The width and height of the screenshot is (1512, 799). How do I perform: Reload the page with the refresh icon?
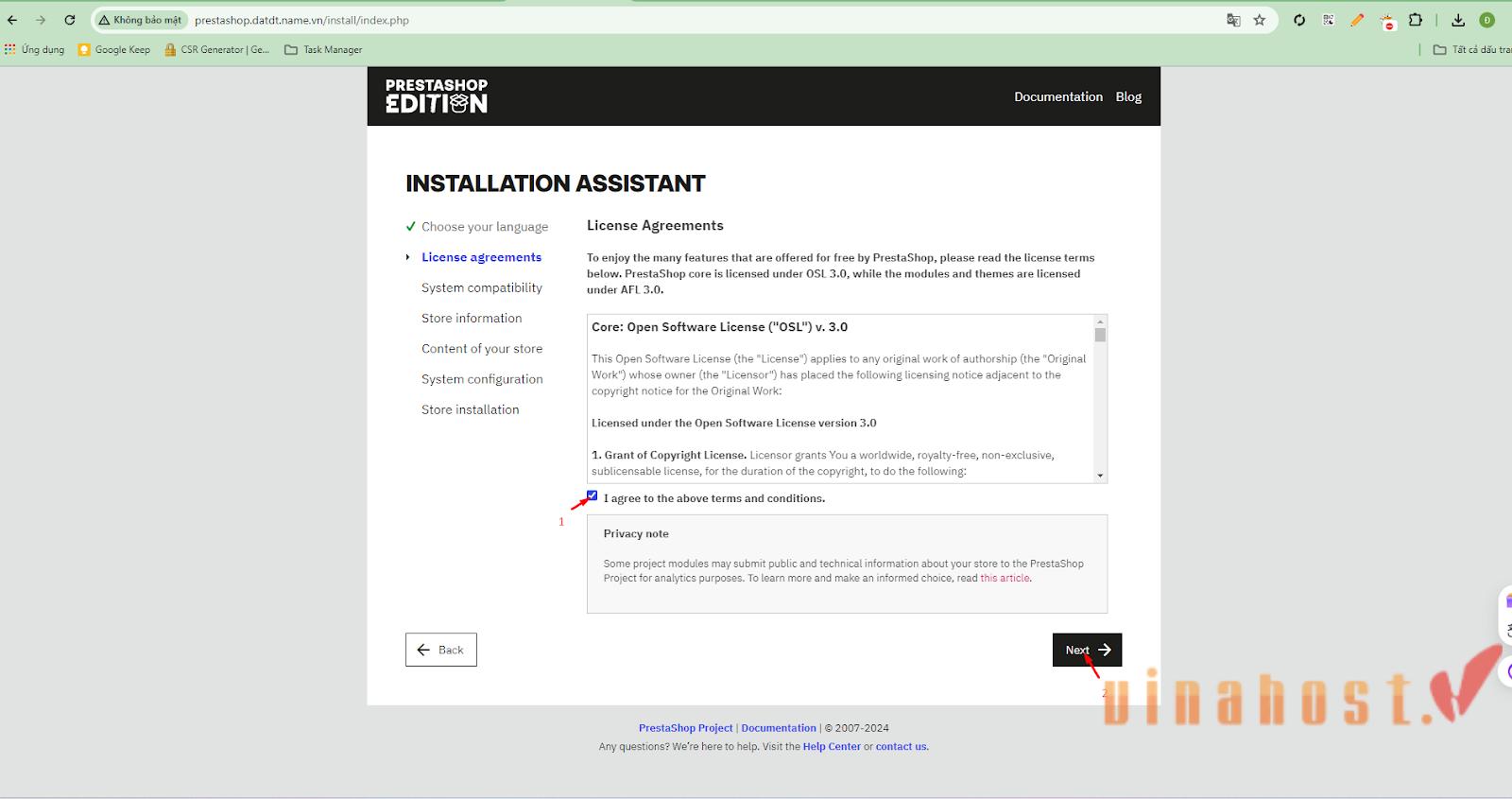tap(70, 20)
